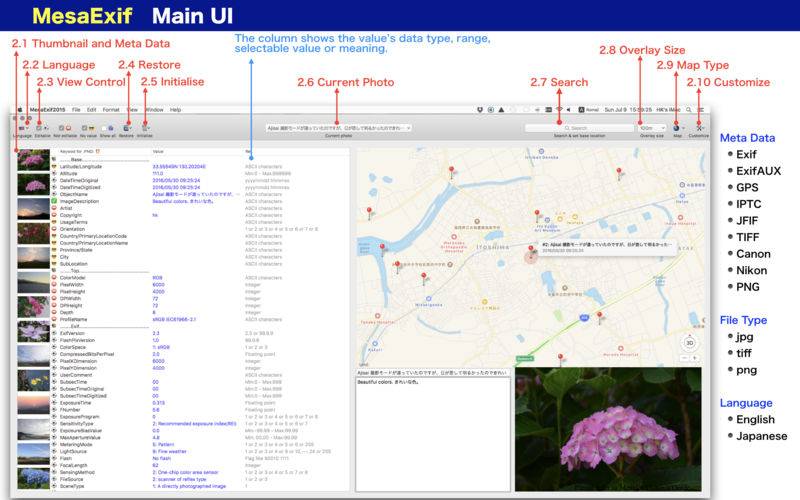Select the Flash value 'No flash'
Image resolution: width=800 pixels, height=500 pixels.
coord(161,458)
